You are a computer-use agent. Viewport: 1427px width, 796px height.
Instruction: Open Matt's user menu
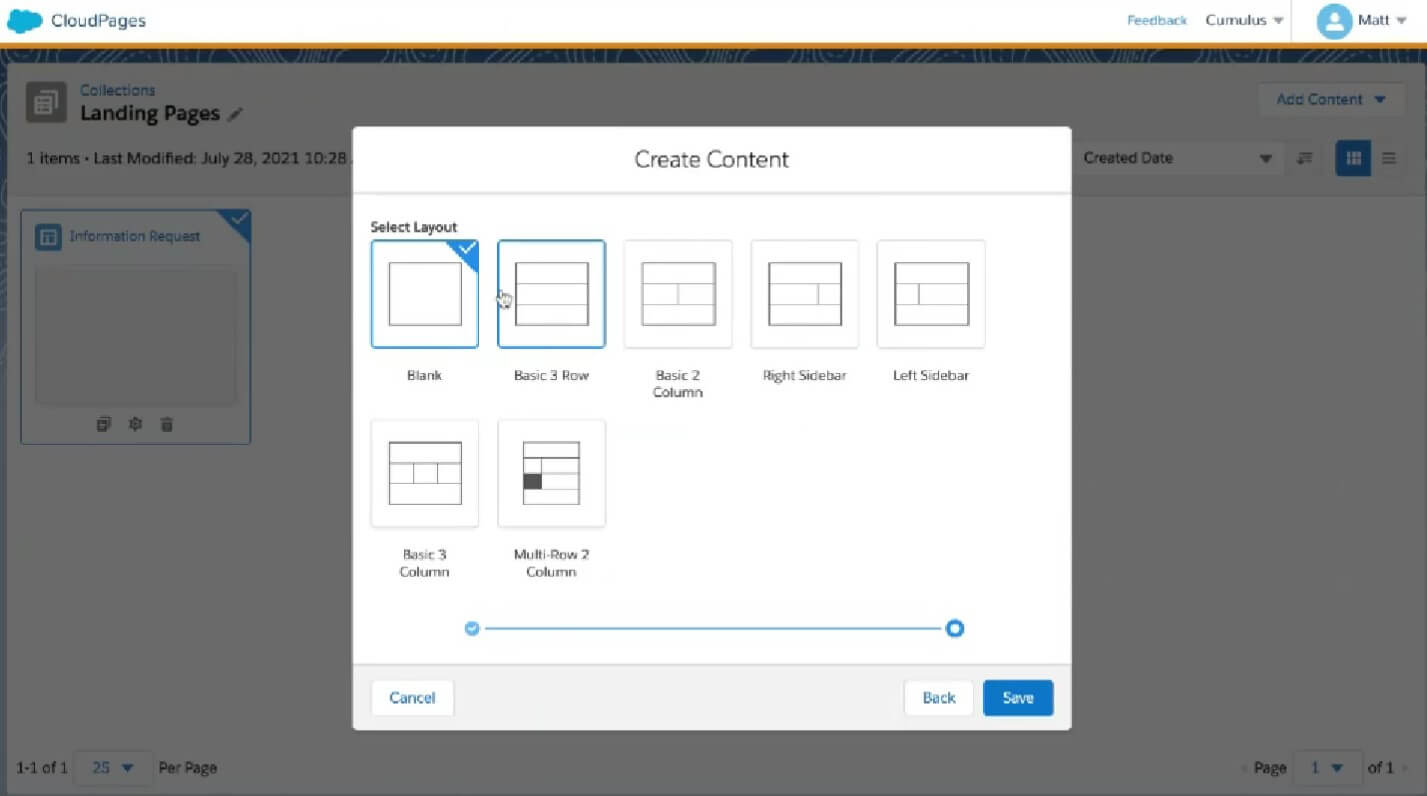click(1382, 20)
